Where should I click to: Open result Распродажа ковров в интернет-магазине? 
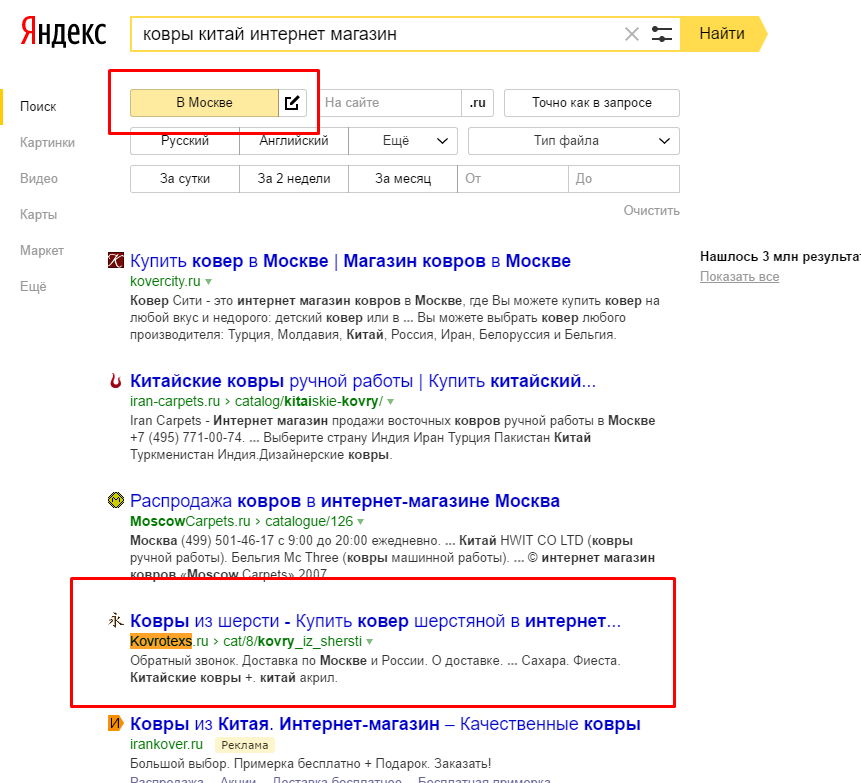point(345,501)
